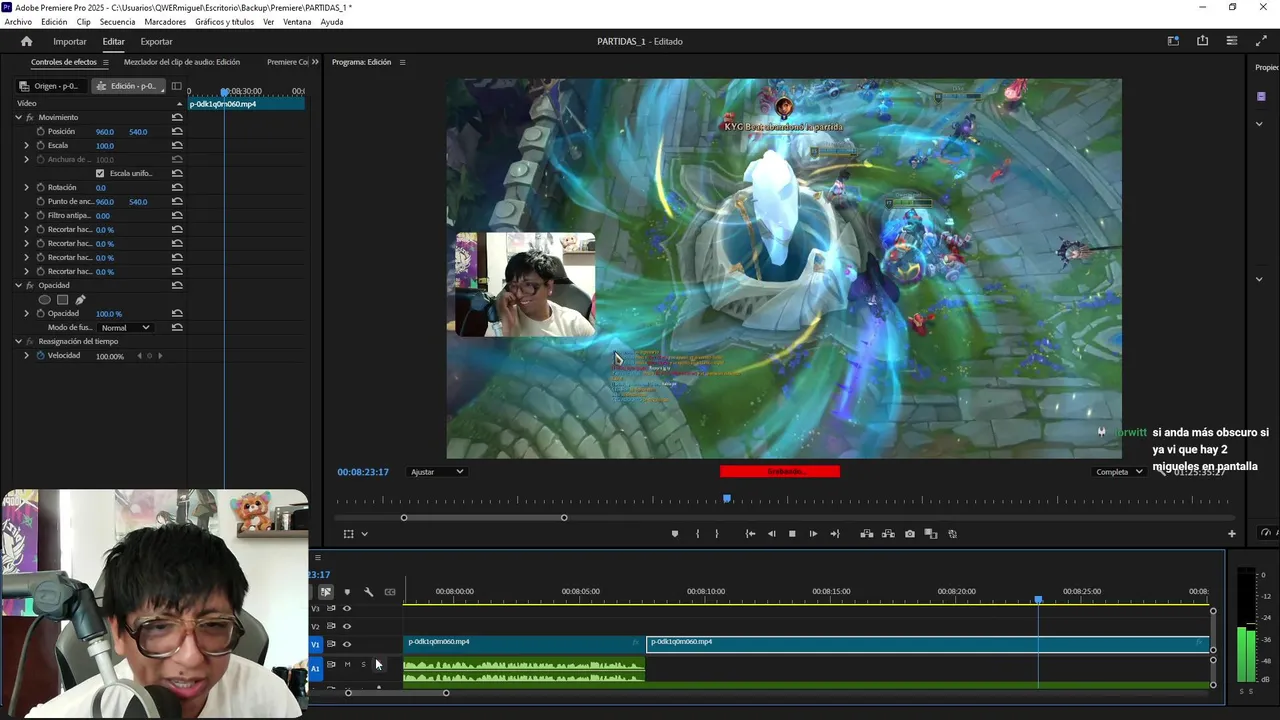The height and width of the screenshot is (720, 1280).
Task: Mute track A1 with M button
Action: [347, 664]
